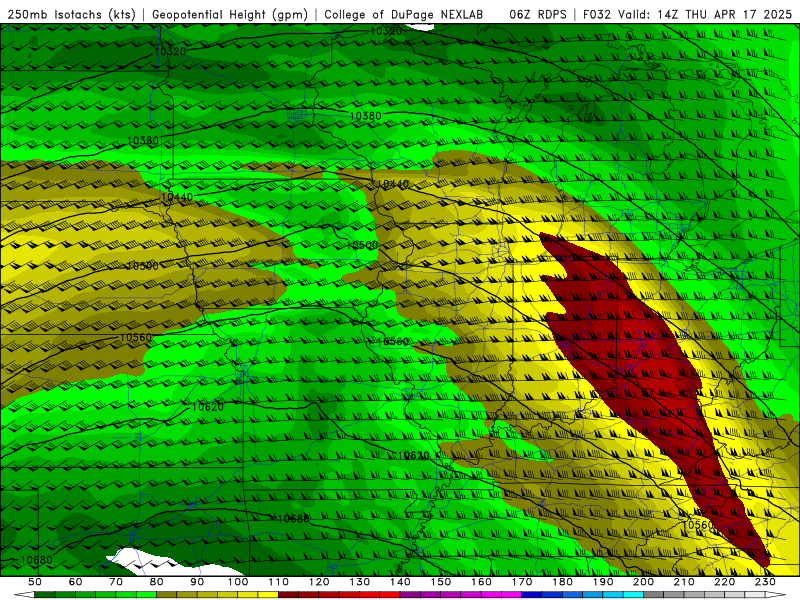Click the 'Valid: 14Z THU APR 17 2025' text
The height and width of the screenshot is (600, 800).
tap(705, 14)
